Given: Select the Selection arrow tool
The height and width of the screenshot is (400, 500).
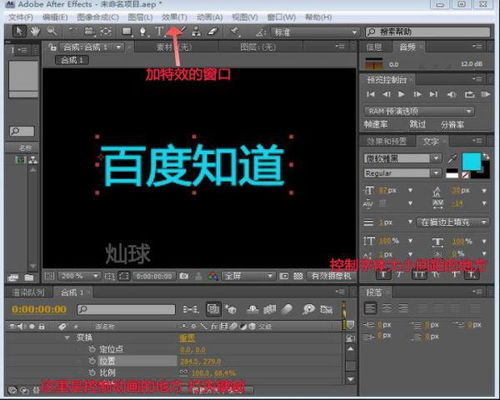Looking at the screenshot, I should (x=19, y=31).
